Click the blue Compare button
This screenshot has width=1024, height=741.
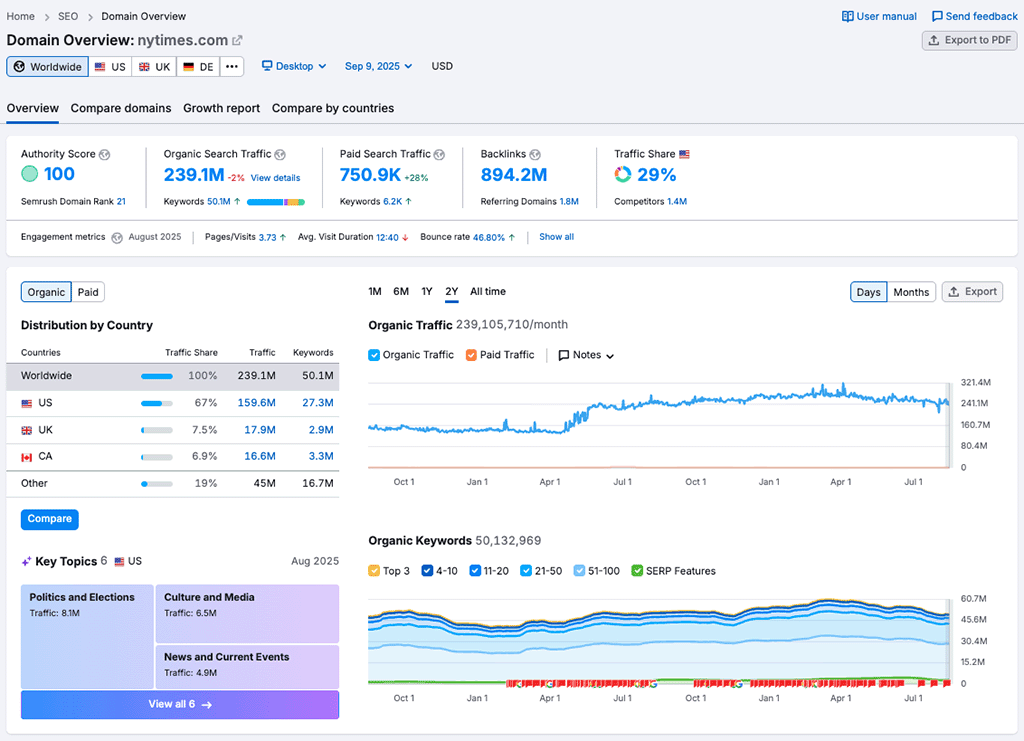[50, 519]
